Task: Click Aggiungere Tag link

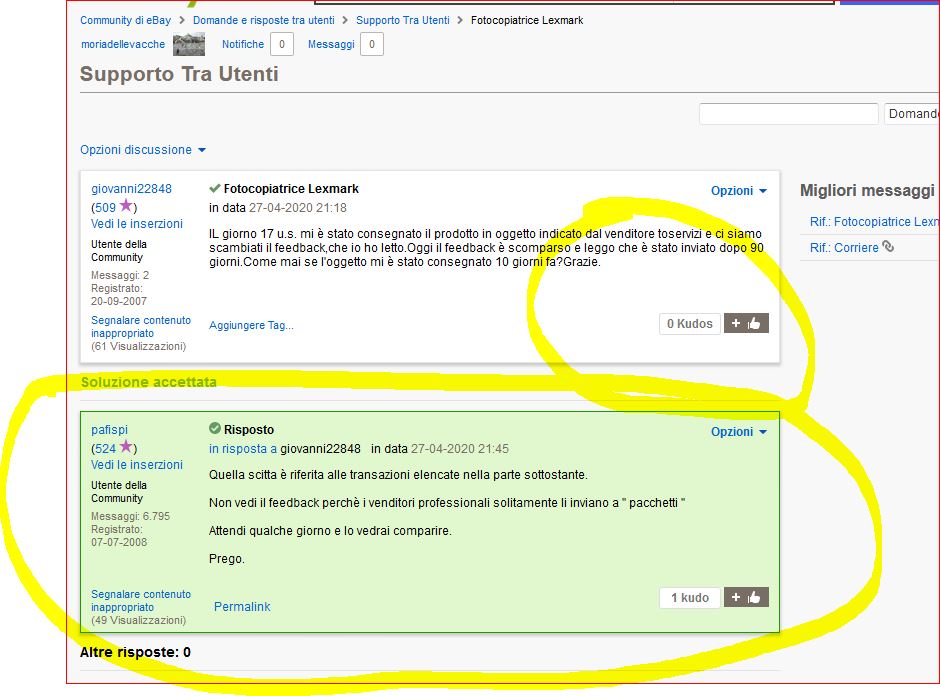Action: point(251,325)
